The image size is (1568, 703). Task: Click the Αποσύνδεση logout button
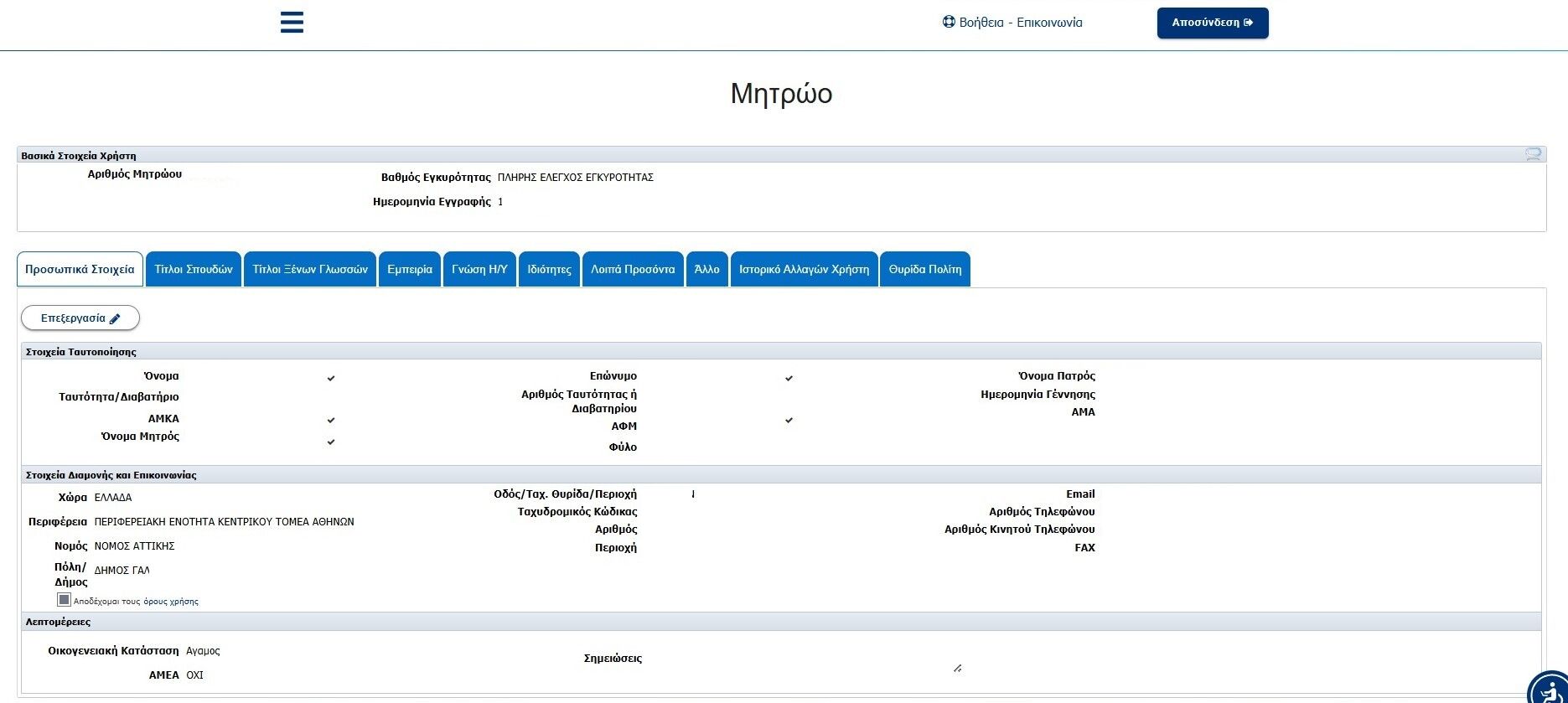coord(1212,23)
